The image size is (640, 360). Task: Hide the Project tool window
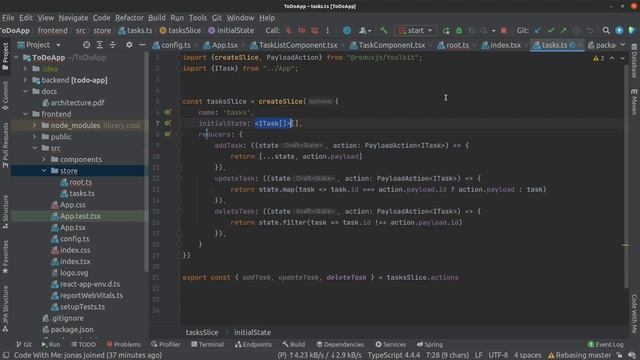142,45
